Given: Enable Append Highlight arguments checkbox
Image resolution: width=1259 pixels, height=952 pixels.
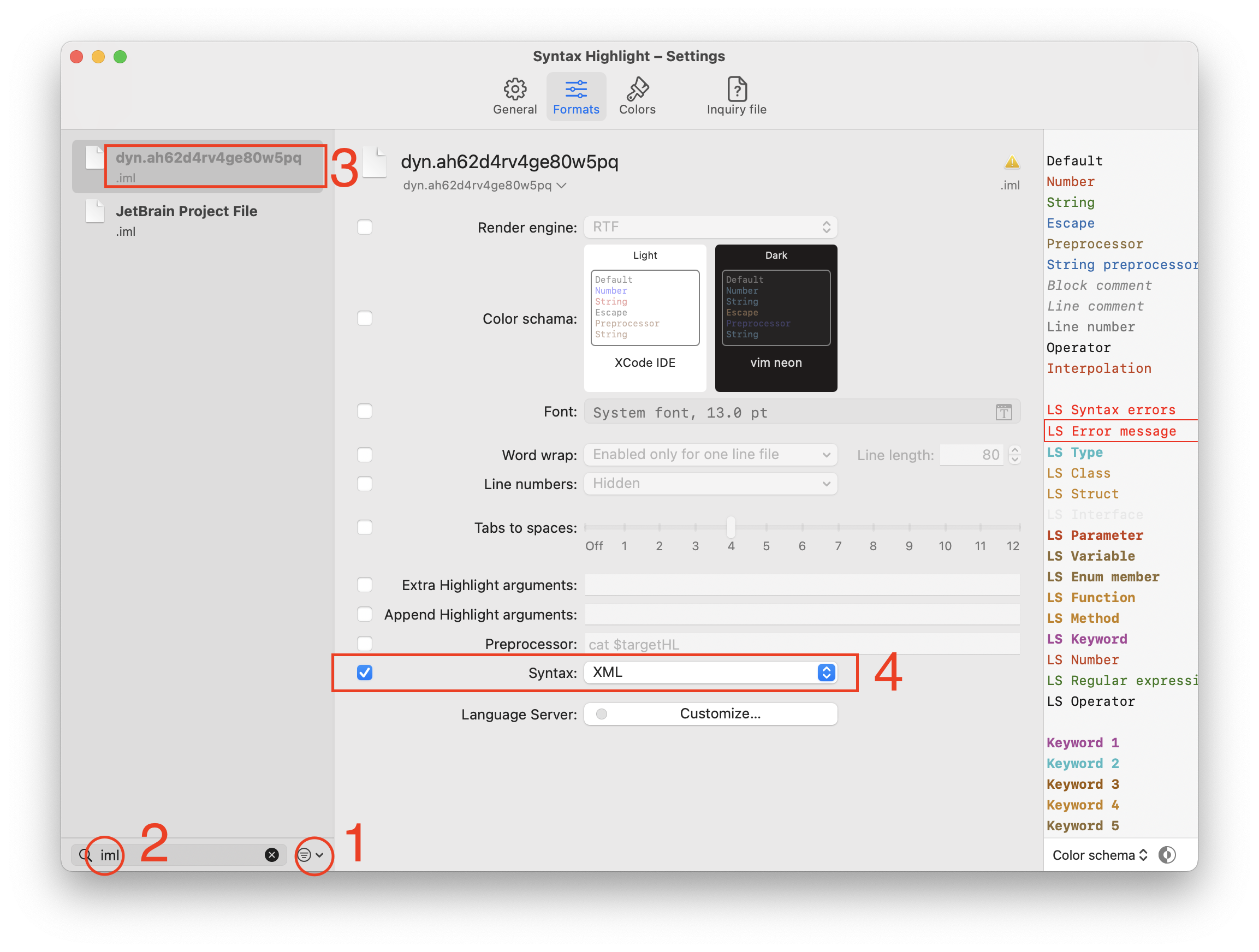Looking at the screenshot, I should pyautogui.click(x=365, y=614).
